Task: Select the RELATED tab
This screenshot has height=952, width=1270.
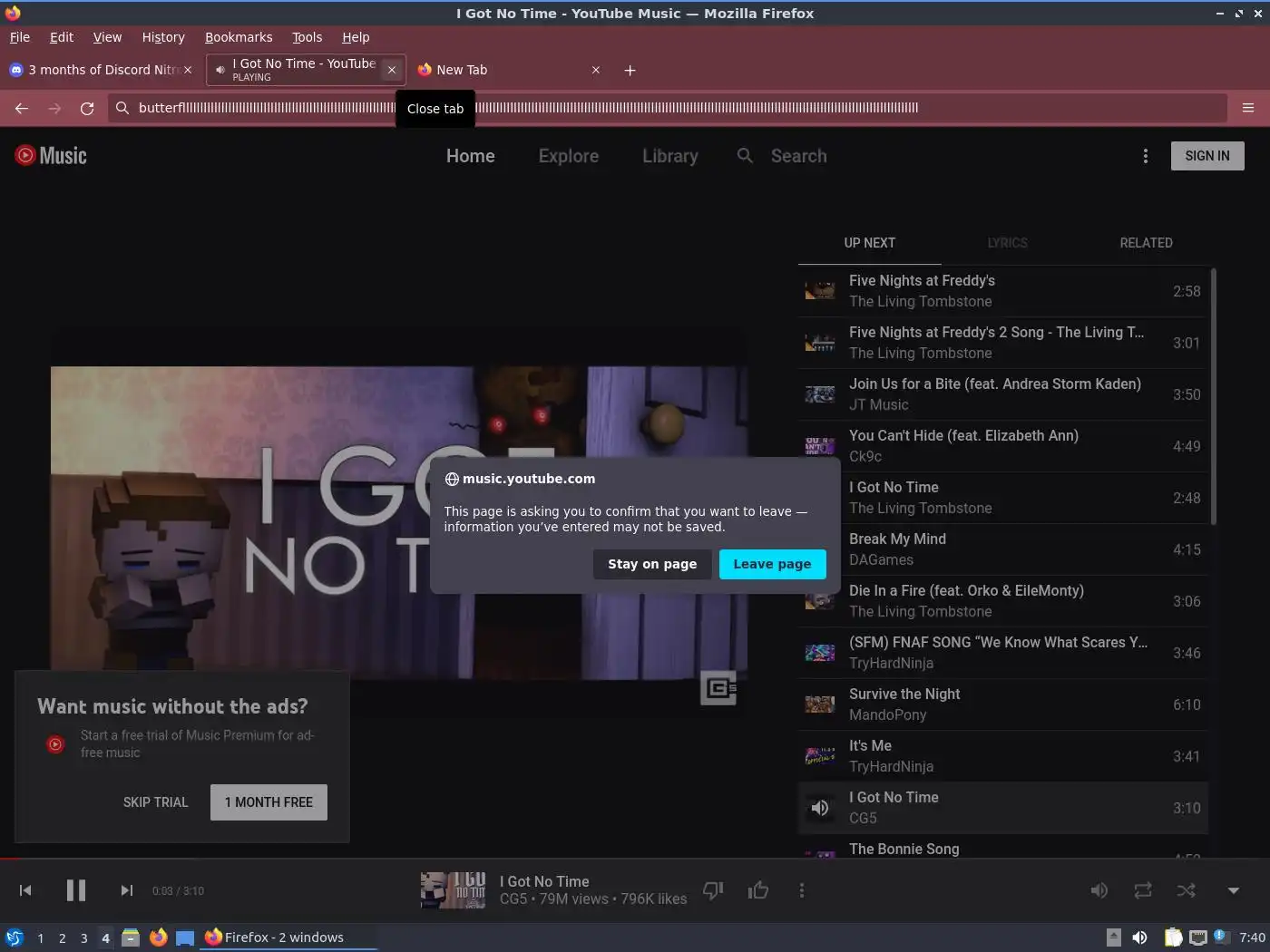Action: click(x=1146, y=243)
